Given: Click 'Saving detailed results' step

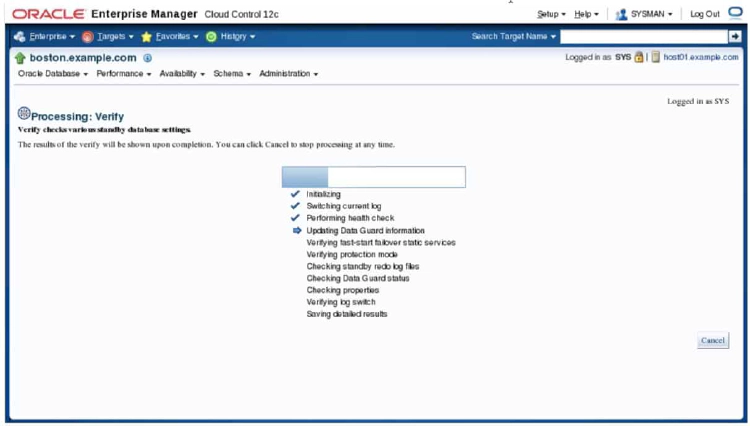Looking at the screenshot, I should coord(347,314).
